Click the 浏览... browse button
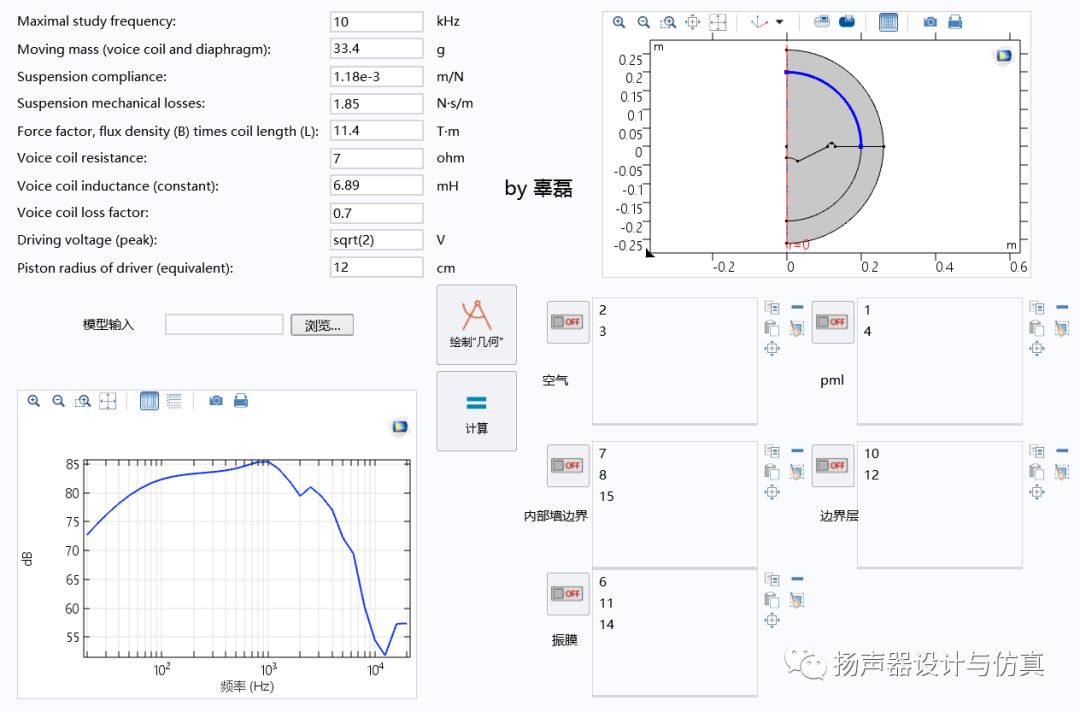1080x712 pixels. click(x=322, y=325)
